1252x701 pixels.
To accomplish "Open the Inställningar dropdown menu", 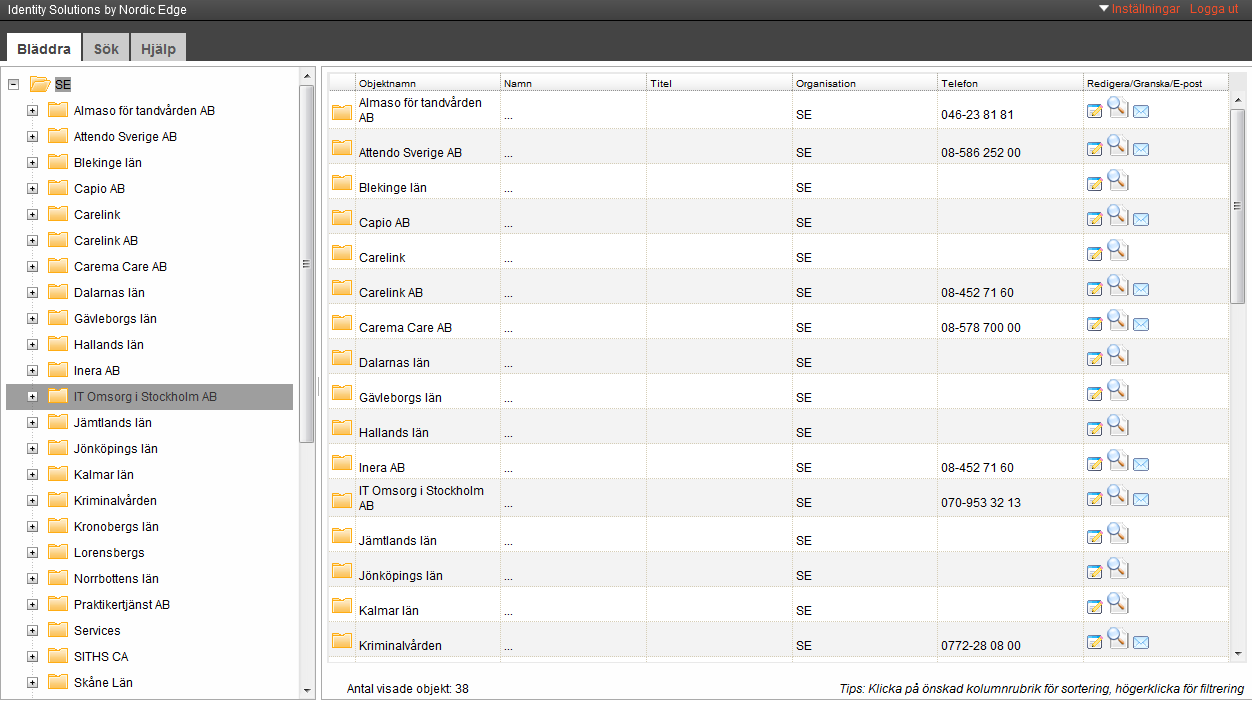I will (1138, 9).
